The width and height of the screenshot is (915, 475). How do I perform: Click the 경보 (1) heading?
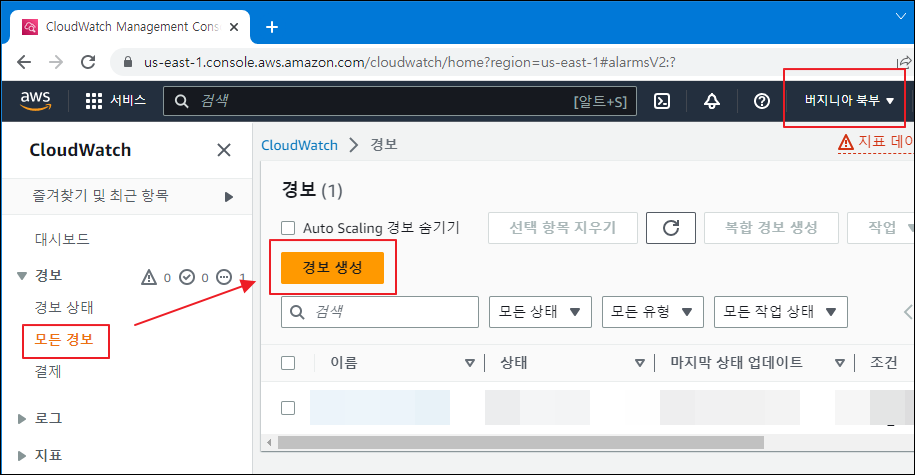click(x=312, y=190)
